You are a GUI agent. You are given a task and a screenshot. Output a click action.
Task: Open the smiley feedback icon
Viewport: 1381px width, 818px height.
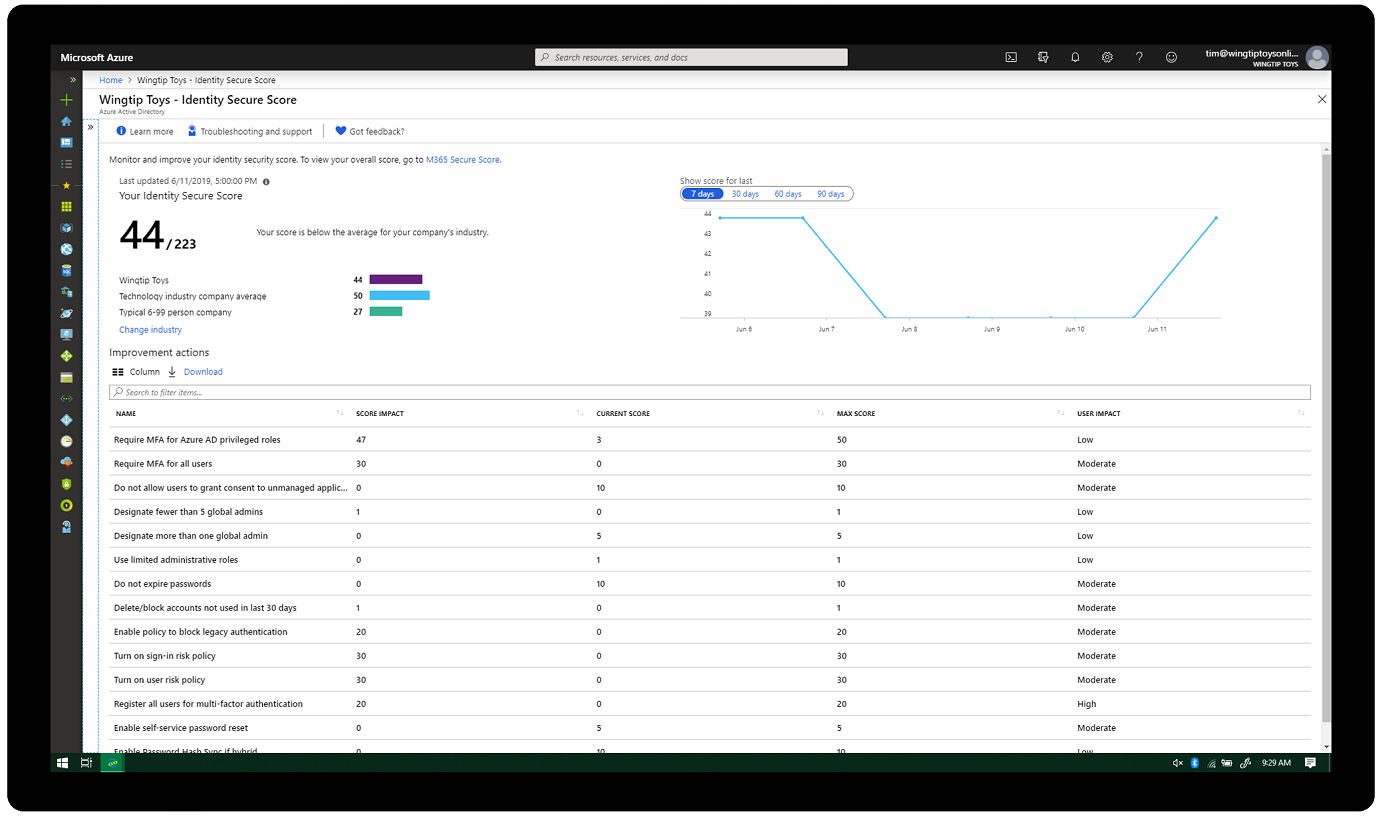click(1171, 57)
